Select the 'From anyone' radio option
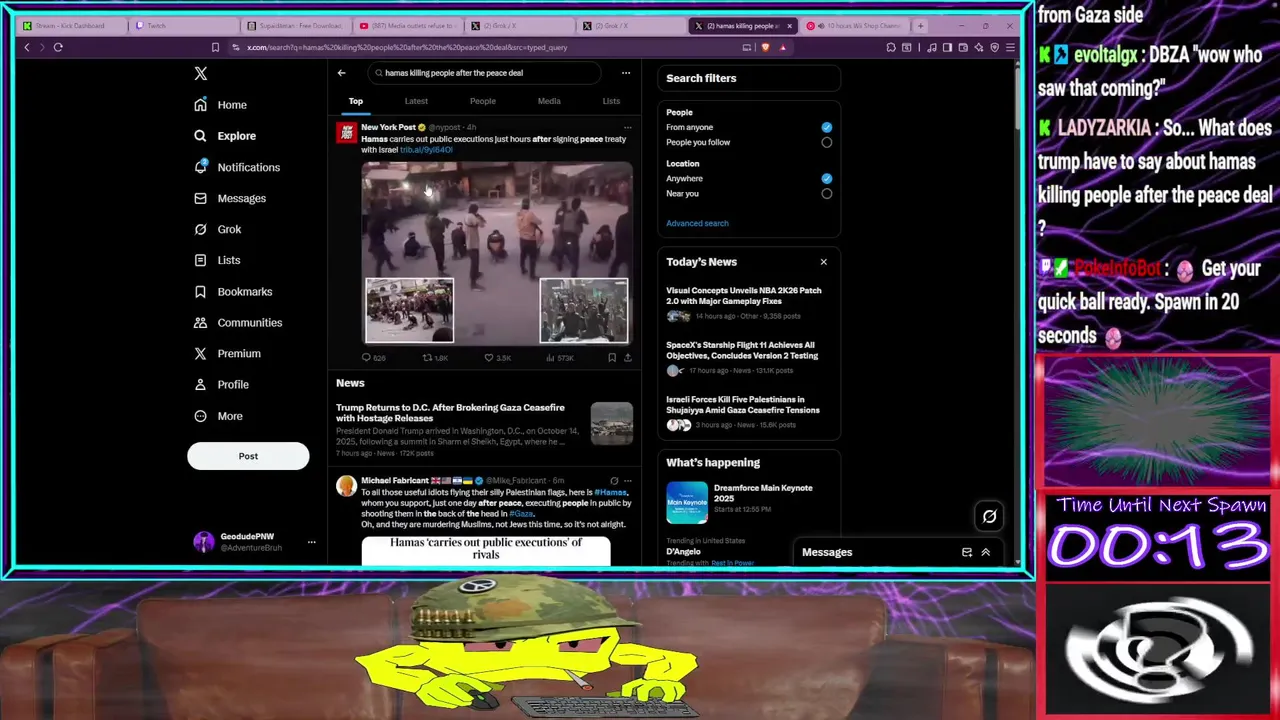Image resolution: width=1280 pixels, height=720 pixels. coord(826,127)
